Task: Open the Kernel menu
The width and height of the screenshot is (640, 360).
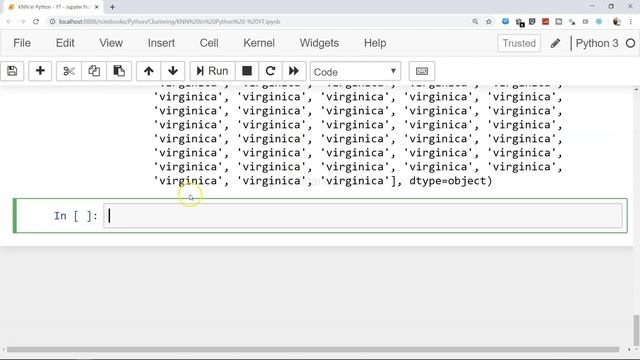Action: (259, 43)
